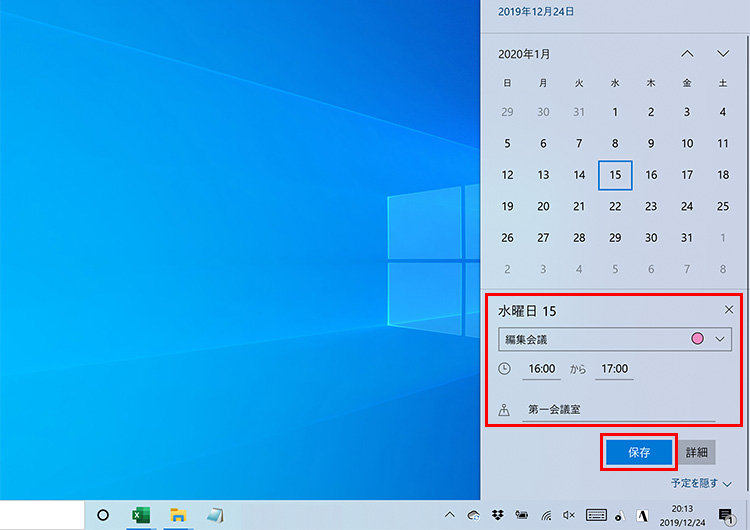Open the Action Center notification icon

click(x=726, y=515)
